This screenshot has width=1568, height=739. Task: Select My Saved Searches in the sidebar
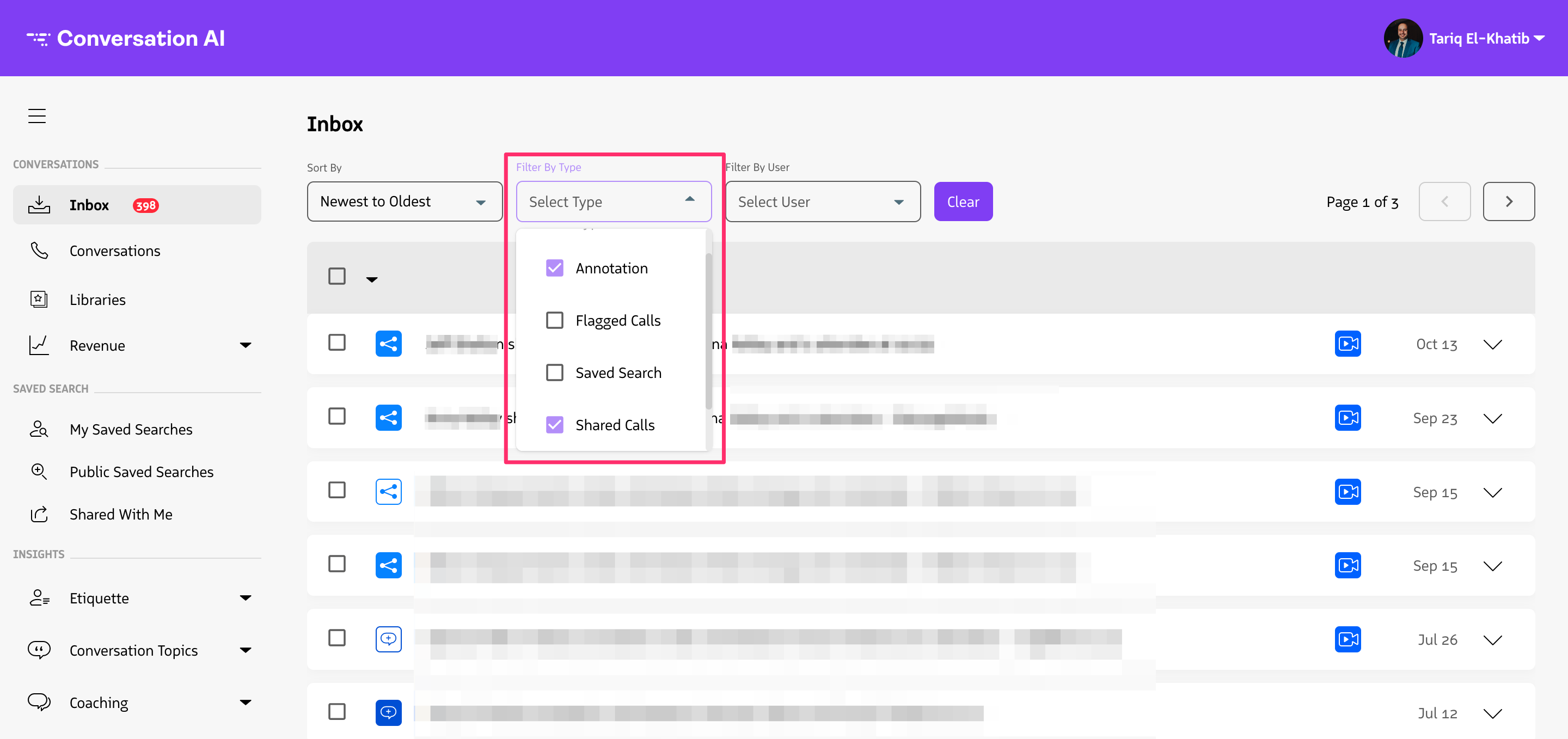[x=130, y=429]
